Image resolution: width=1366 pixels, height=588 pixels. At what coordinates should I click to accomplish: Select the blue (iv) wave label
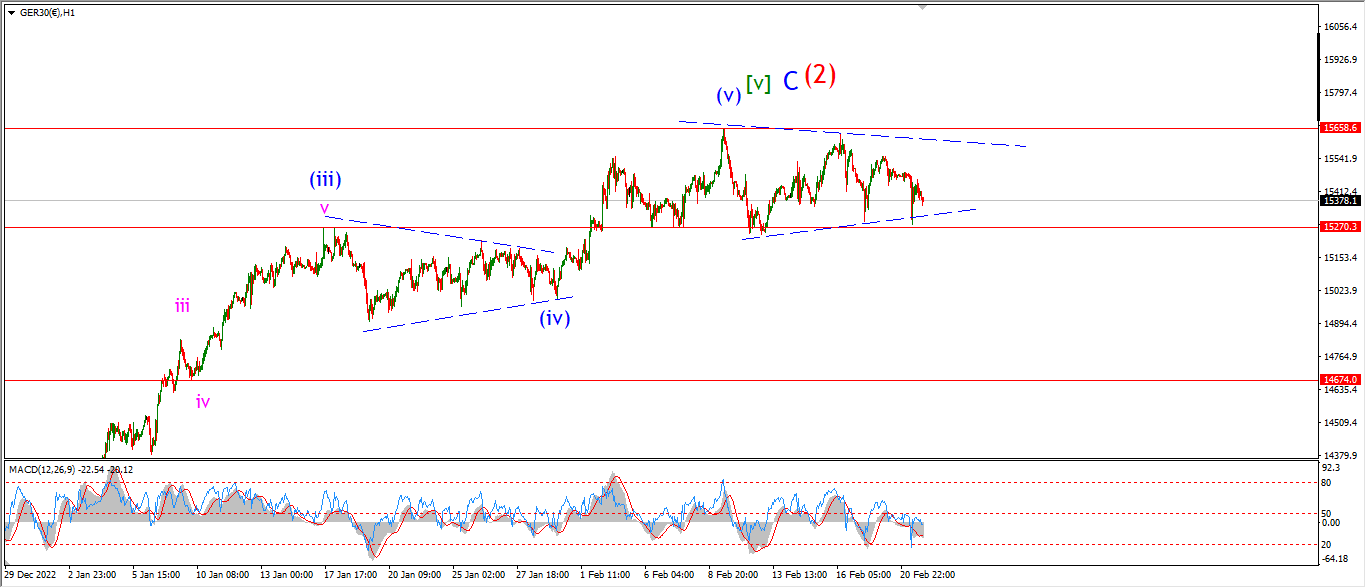(555, 318)
